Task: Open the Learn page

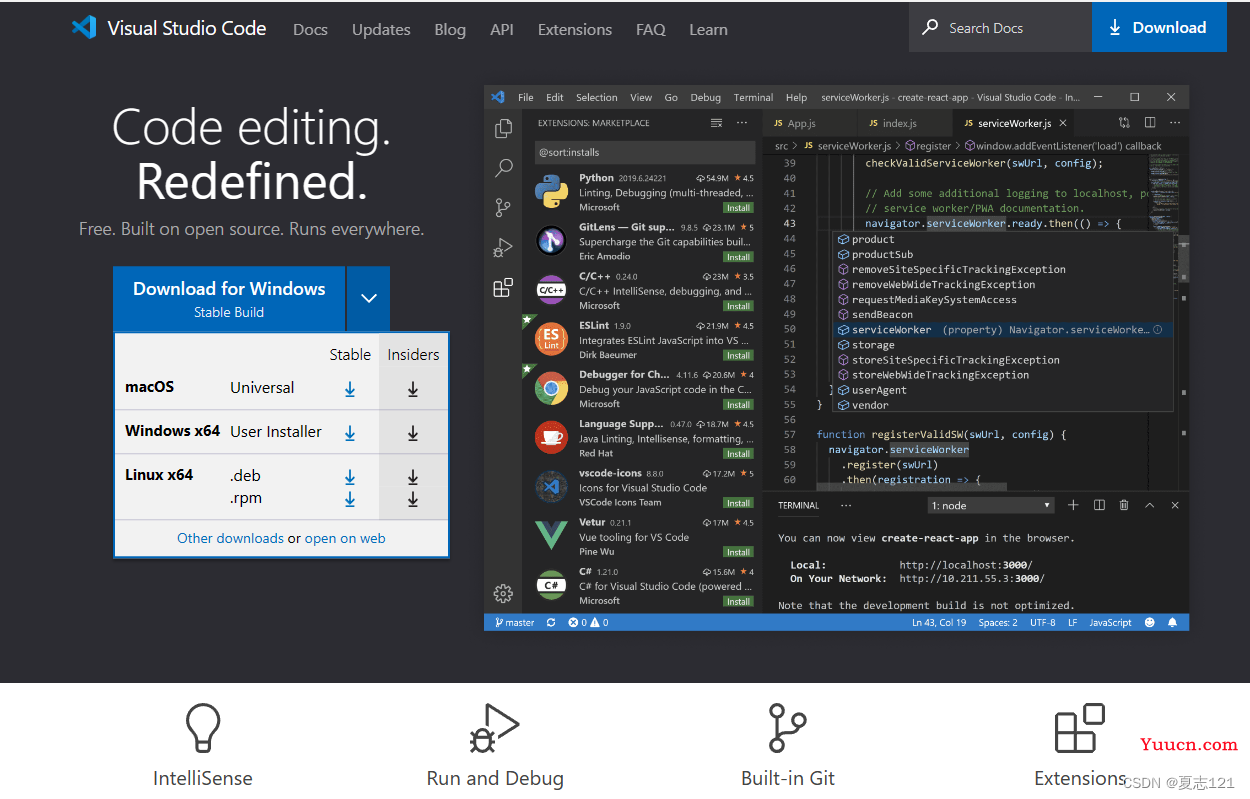Action: point(708,29)
